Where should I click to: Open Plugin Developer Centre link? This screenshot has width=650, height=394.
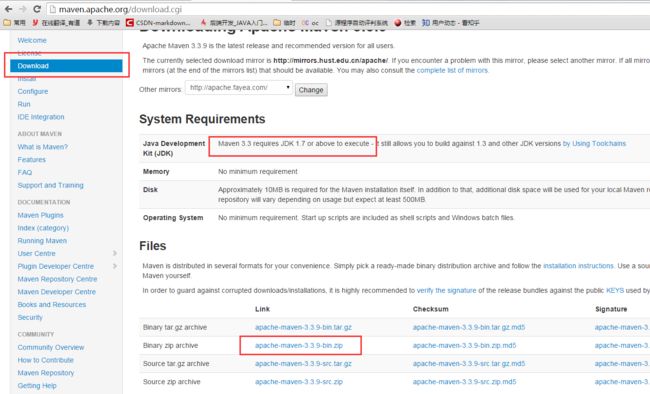[x=56, y=266]
